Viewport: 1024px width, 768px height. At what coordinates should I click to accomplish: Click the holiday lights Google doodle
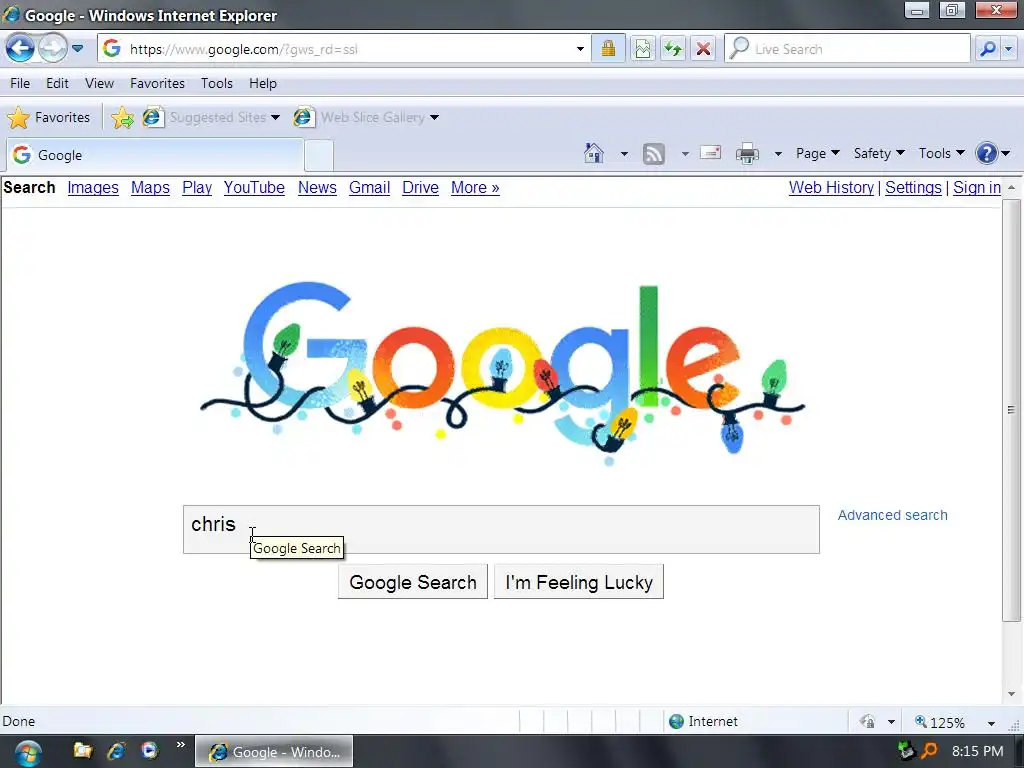coord(502,372)
